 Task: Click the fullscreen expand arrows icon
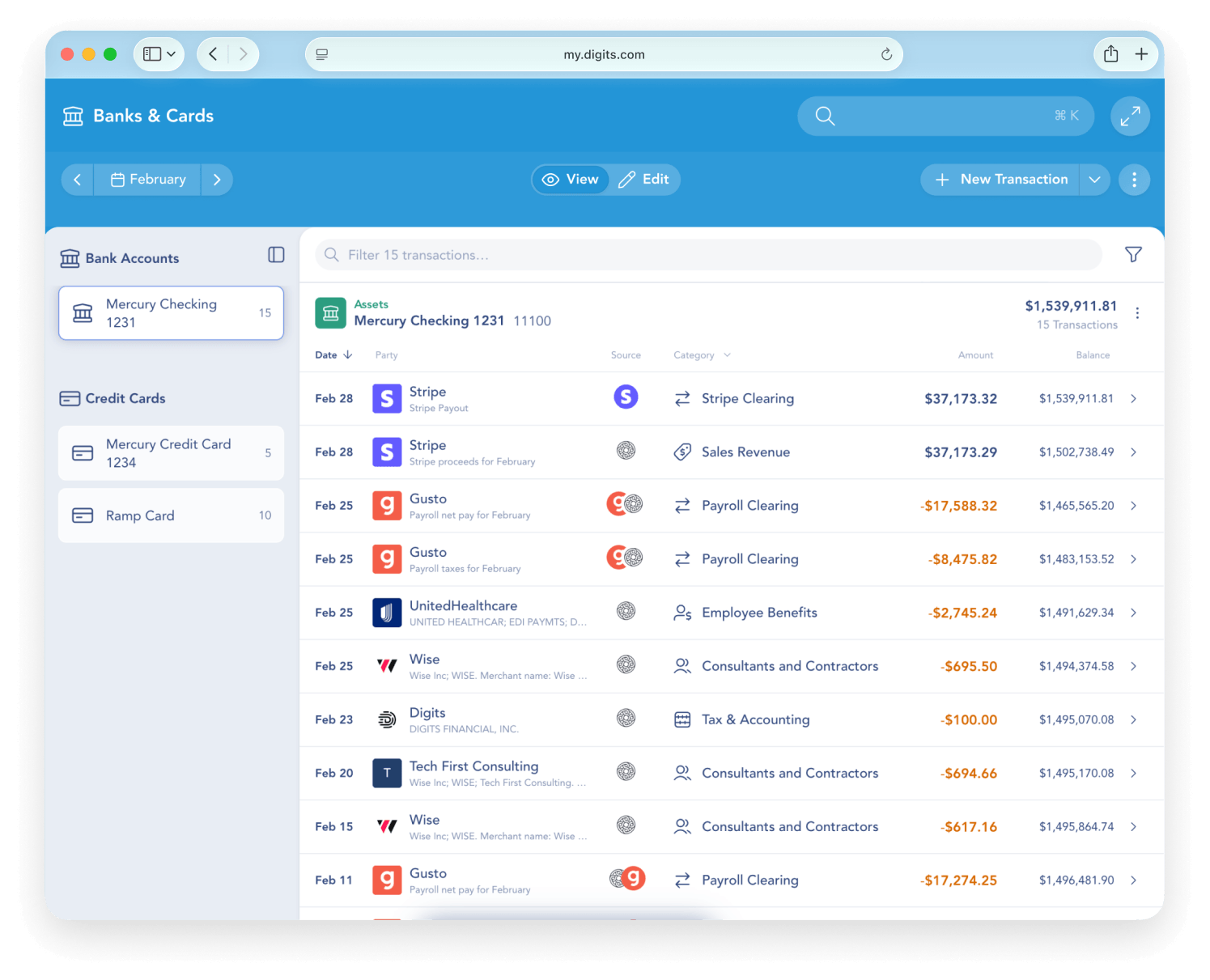pos(1130,117)
